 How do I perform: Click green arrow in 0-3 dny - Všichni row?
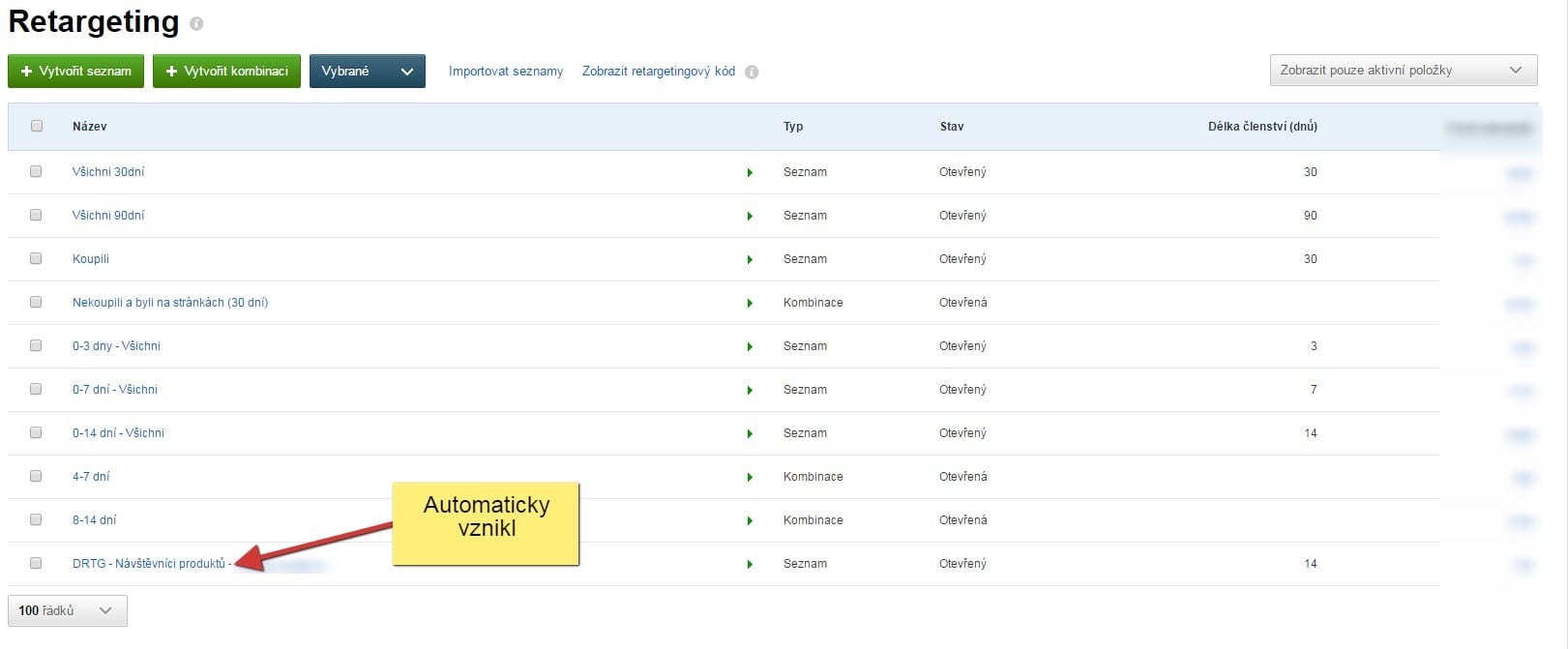tap(750, 346)
